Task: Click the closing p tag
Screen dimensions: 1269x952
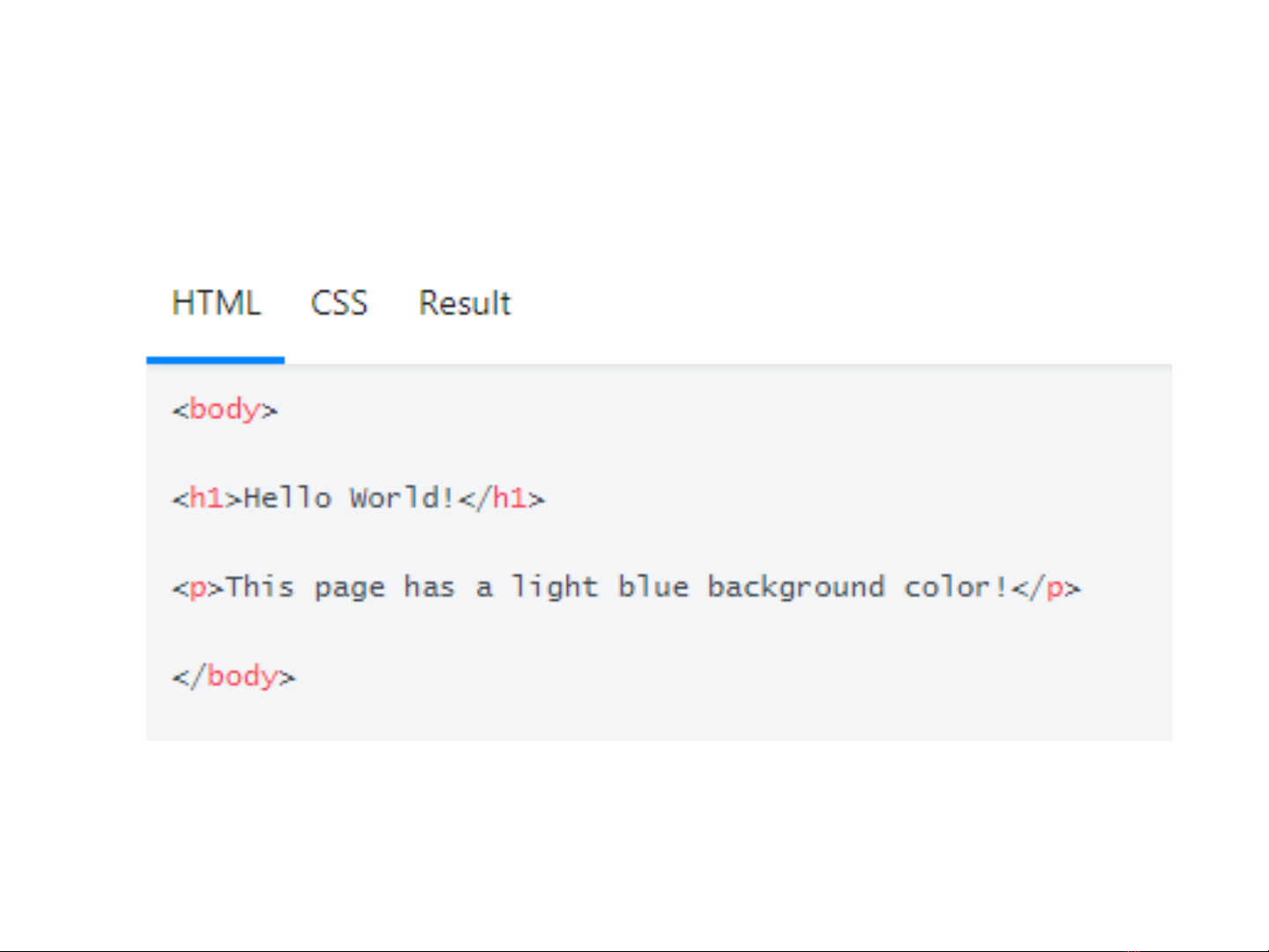Action: pos(1046,587)
